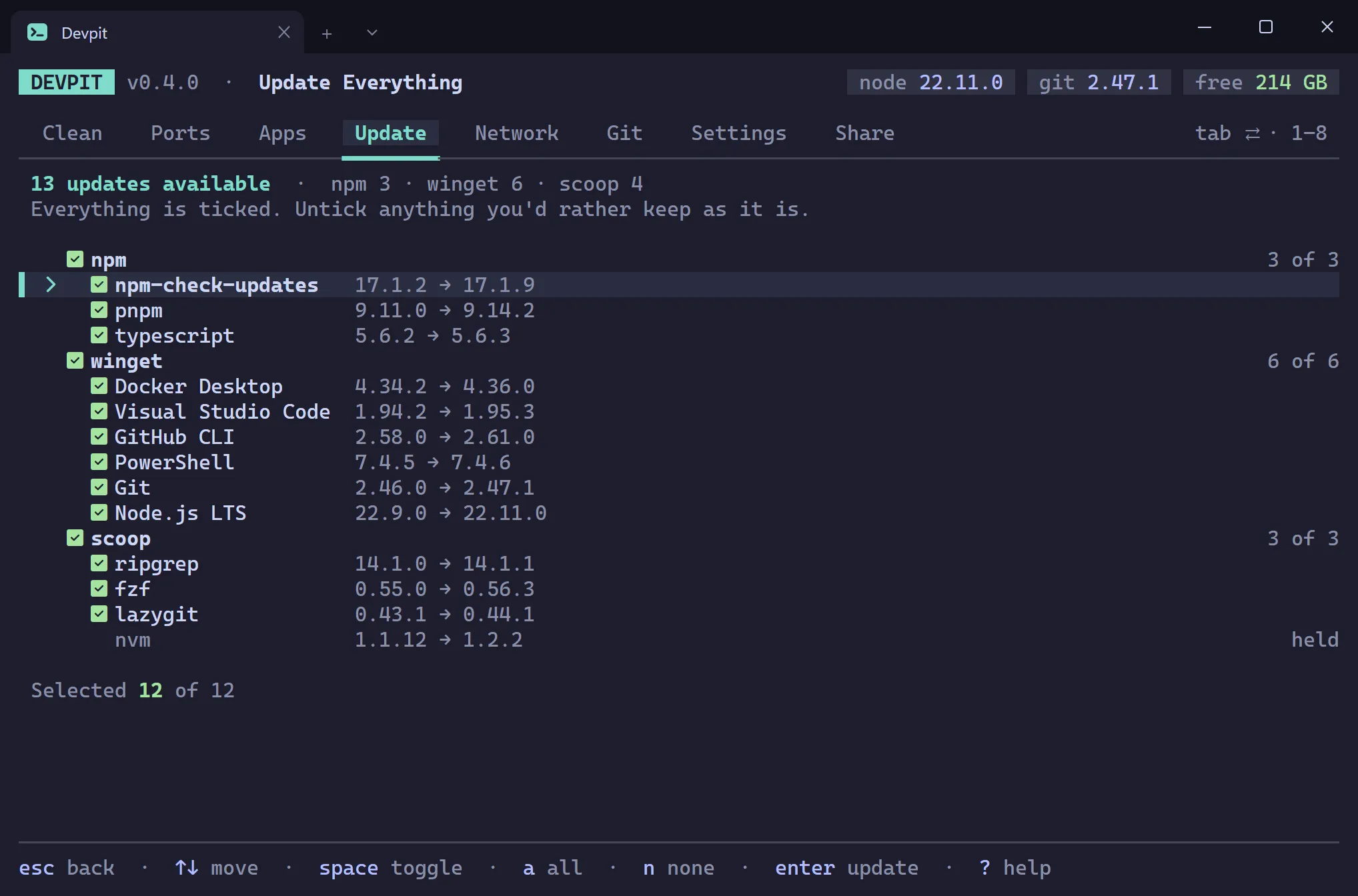Untick the typescript checkbox
1358x896 pixels.
coord(99,335)
